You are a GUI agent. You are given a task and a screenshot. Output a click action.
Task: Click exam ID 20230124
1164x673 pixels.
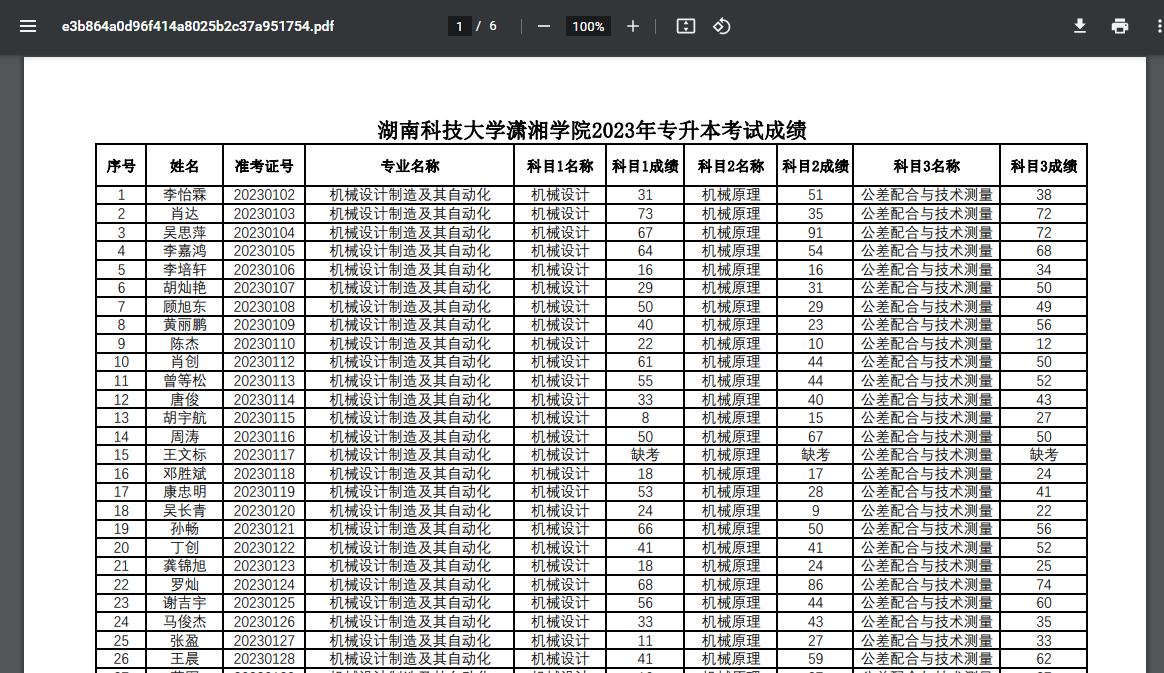tap(264, 585)
